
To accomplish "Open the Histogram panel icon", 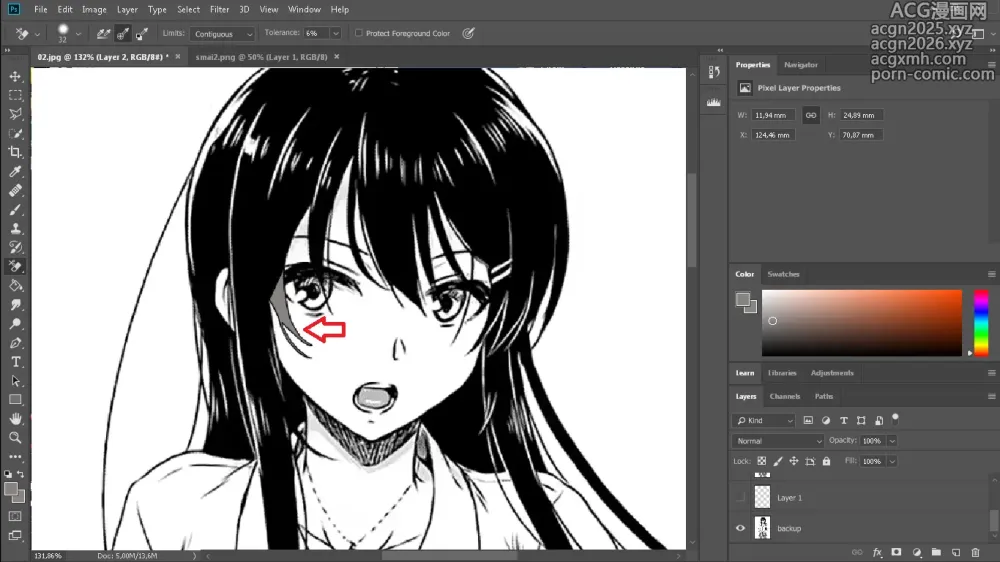I will click(714, 102).
